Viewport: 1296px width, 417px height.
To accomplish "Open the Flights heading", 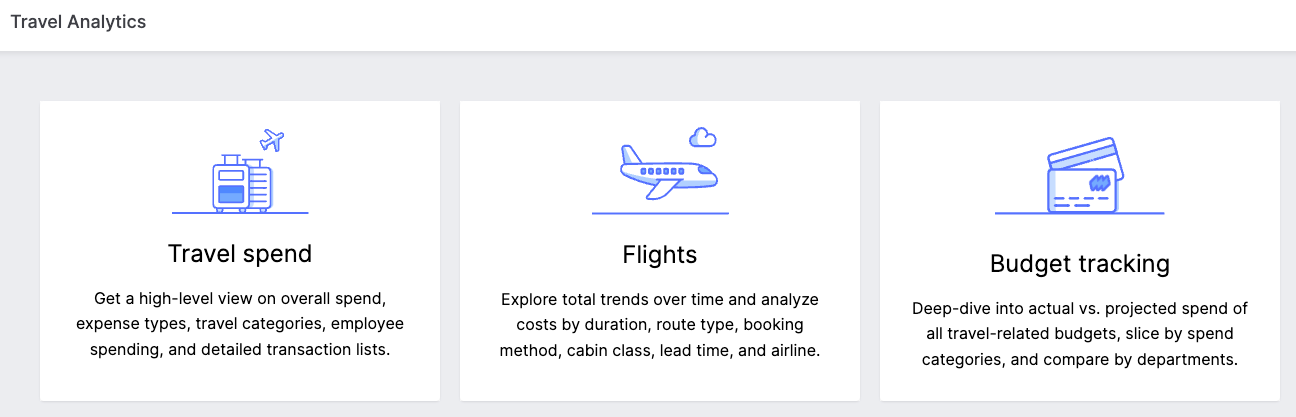I will pyautogui.click(x=660, y=255).
